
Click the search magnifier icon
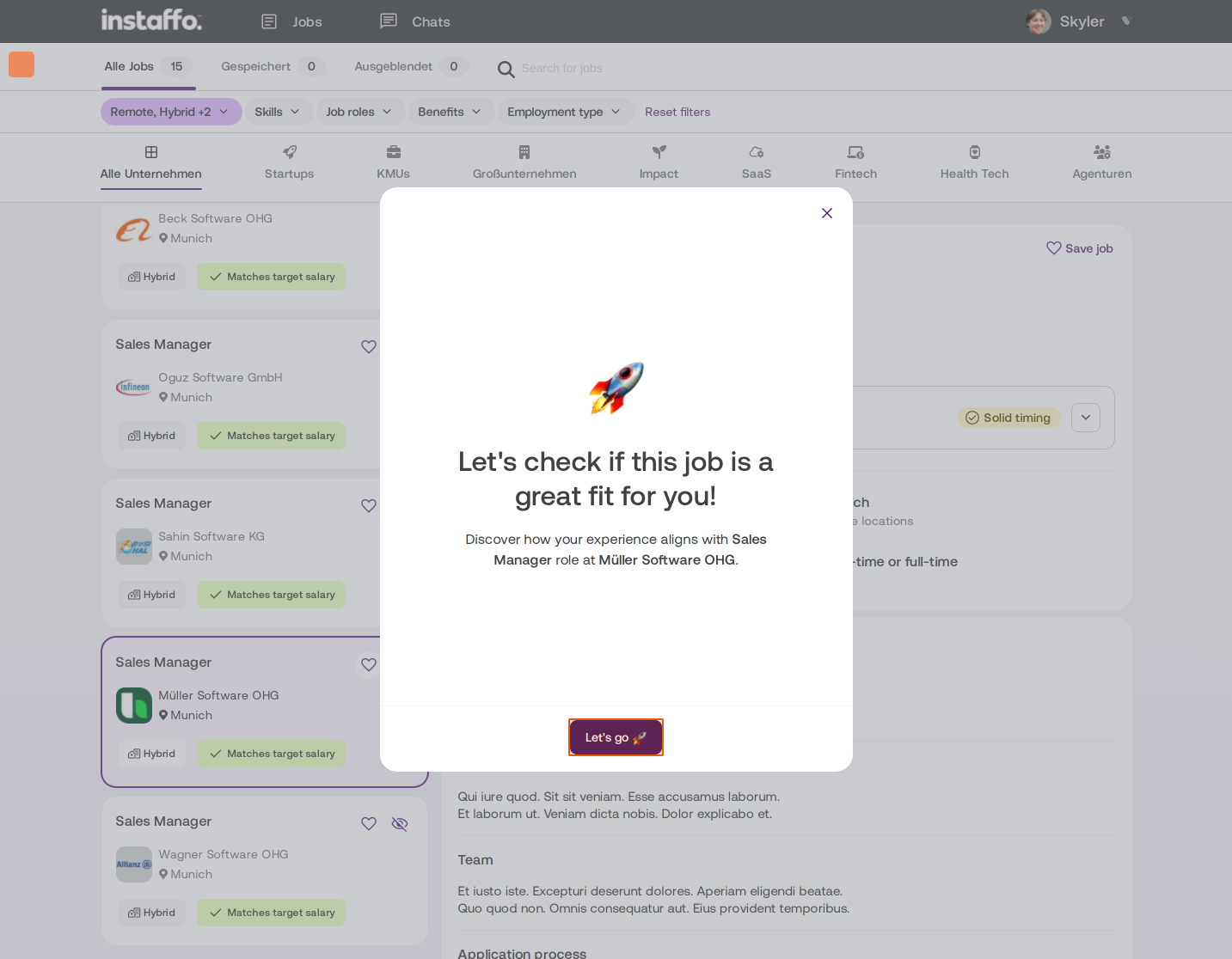pos(506,69)
